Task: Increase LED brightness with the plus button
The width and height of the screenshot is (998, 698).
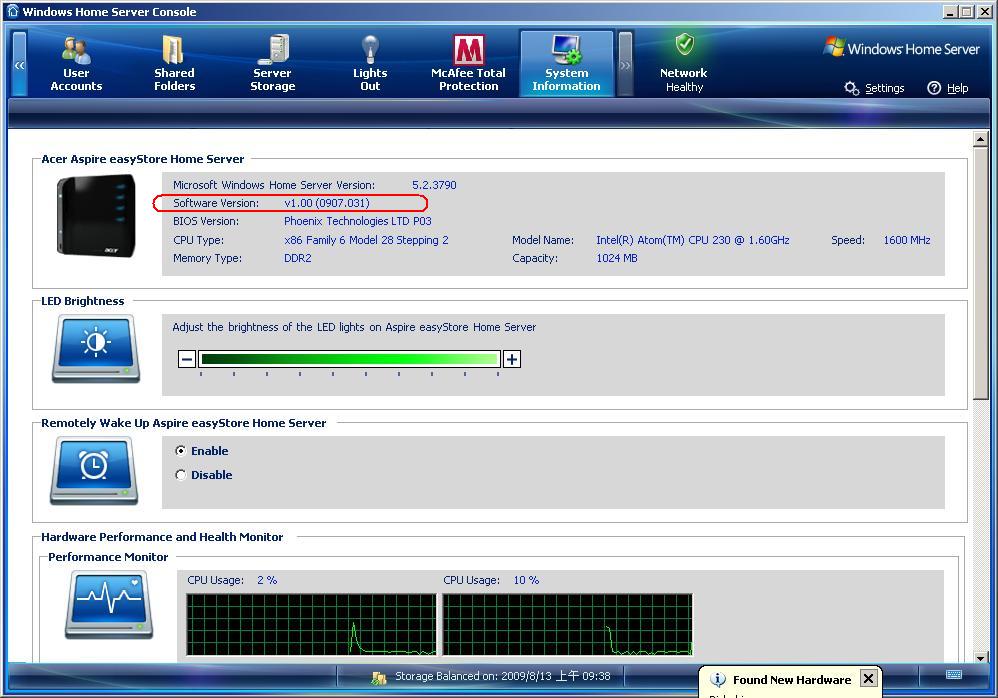Action: (511, 358)
